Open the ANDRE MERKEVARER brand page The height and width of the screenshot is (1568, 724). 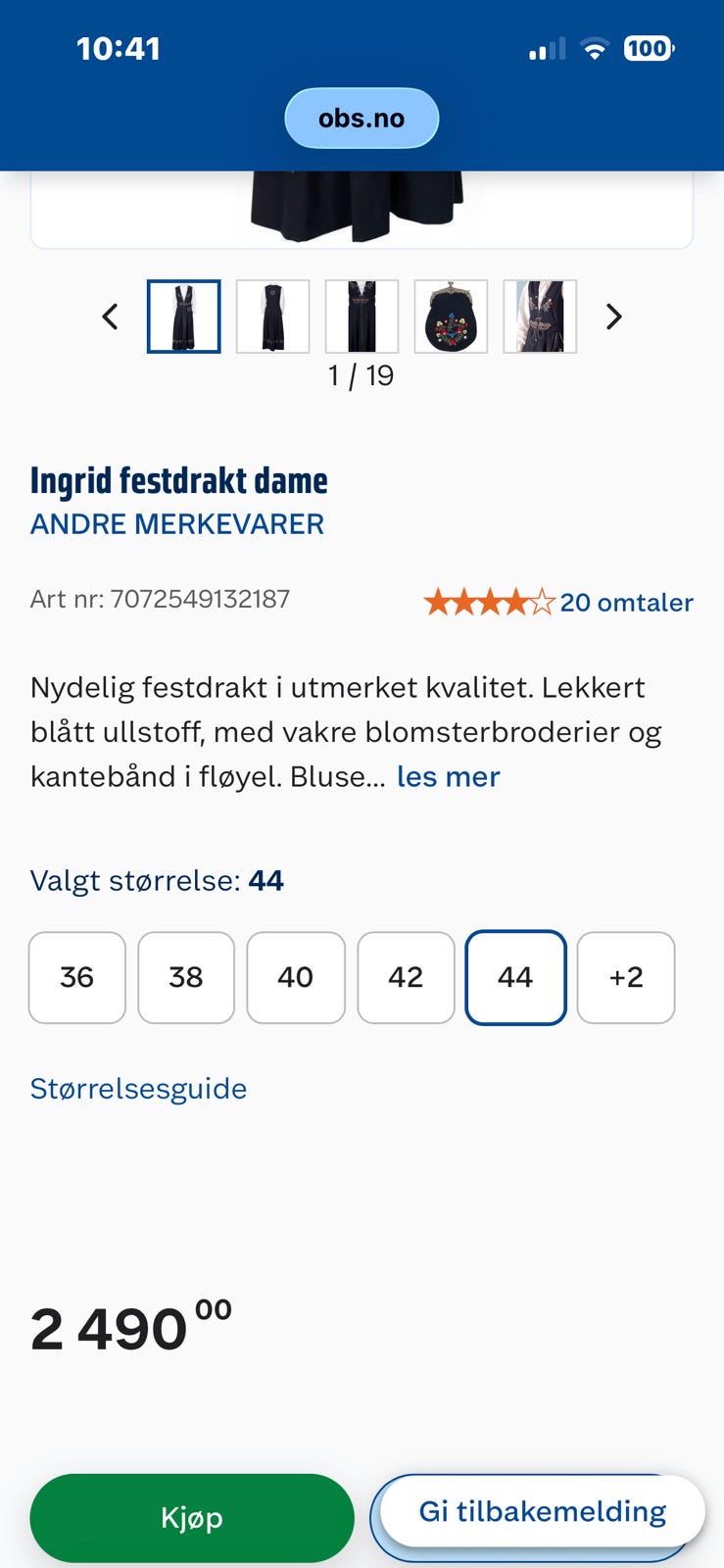click(176, 523)
